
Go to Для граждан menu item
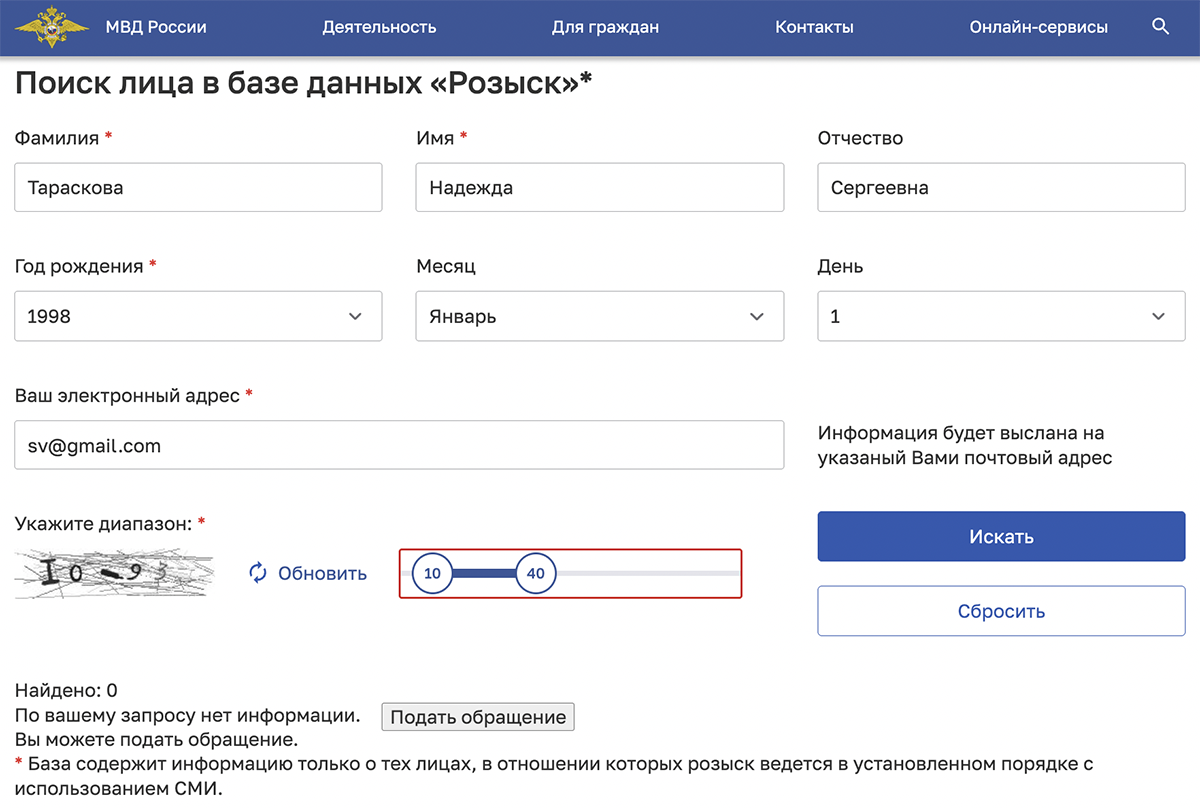(605, 27)
